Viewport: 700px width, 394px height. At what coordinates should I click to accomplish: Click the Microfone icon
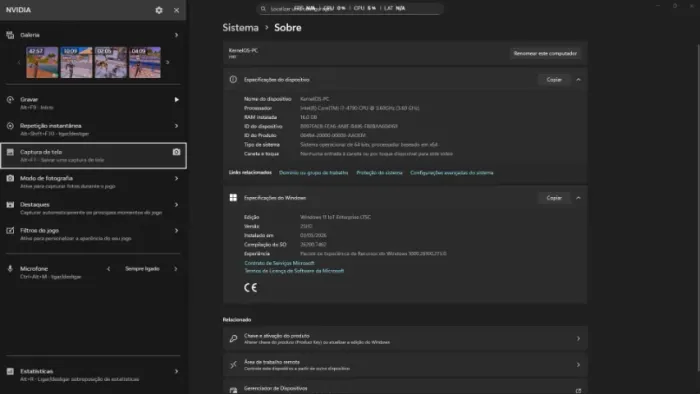coord(10,269)
